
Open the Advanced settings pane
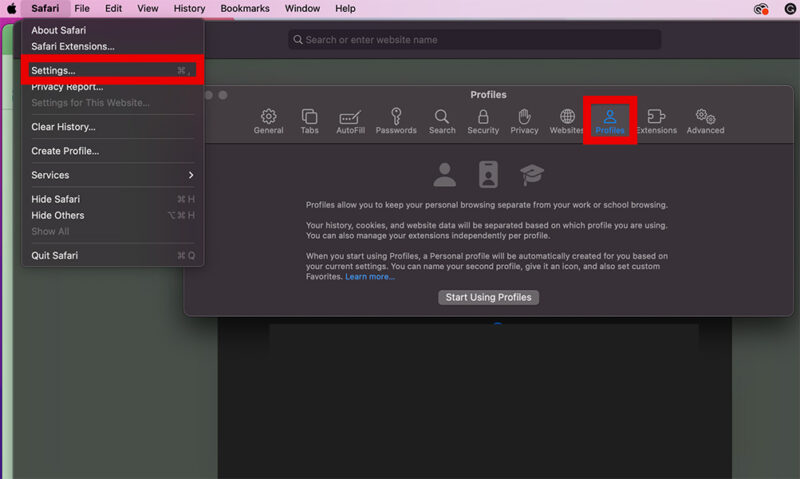[705, 121]
